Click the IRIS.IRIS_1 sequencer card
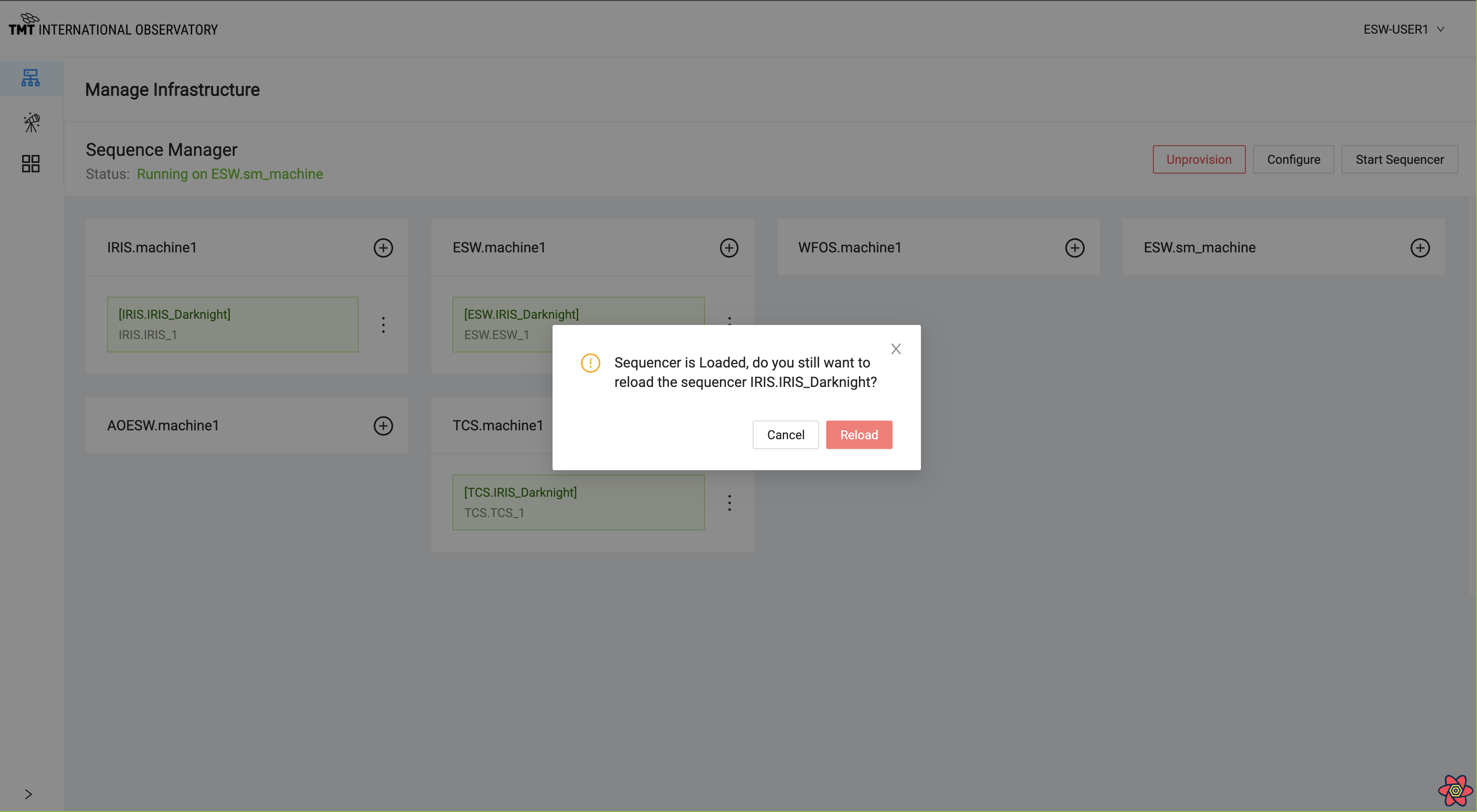Screen dimensions: 1477x812 coord(232,324)
